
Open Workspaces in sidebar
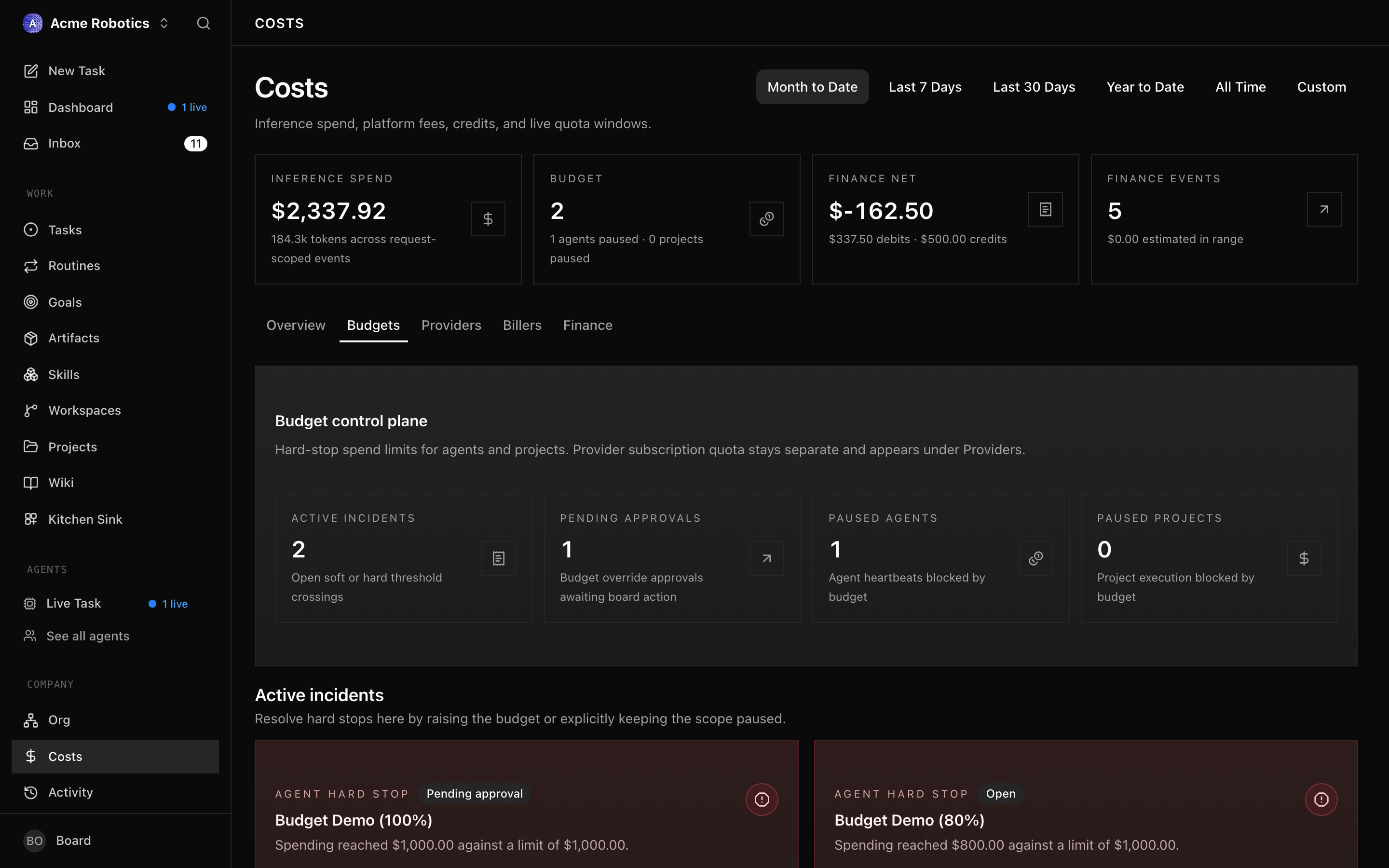pyautogui.click(x=115, y=410)
